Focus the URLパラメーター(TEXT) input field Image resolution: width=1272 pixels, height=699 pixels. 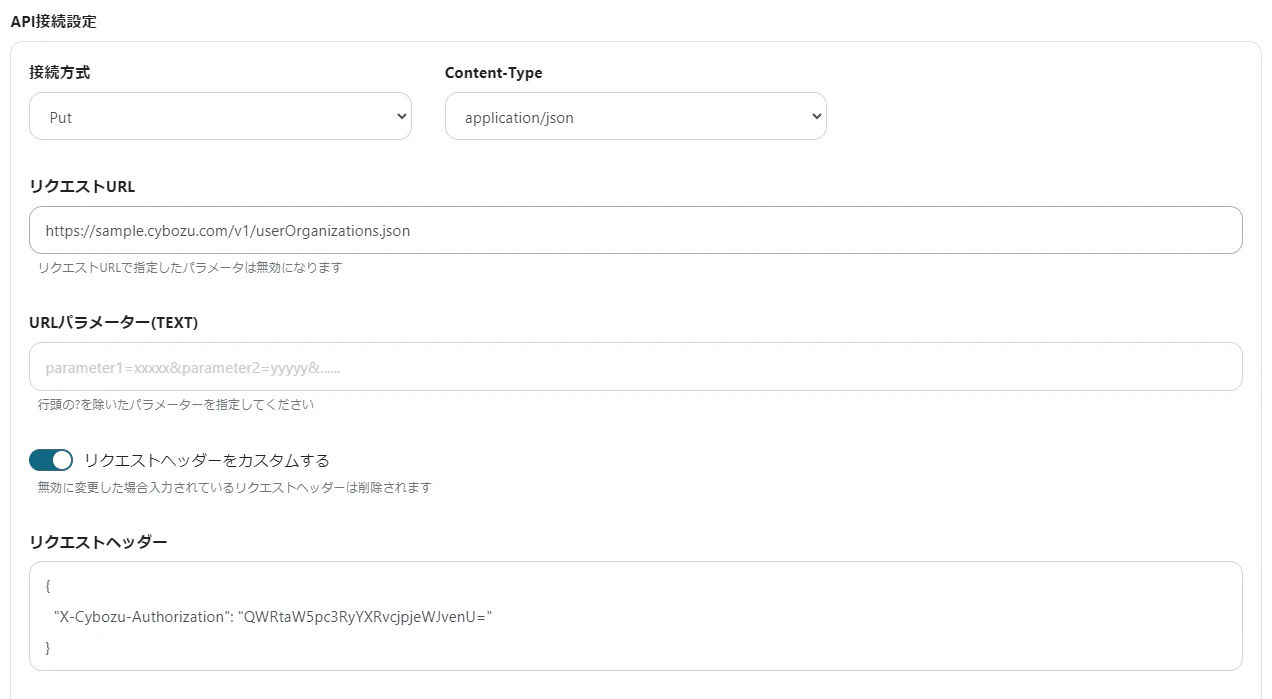pyautogui.click(x=636, y=367)
